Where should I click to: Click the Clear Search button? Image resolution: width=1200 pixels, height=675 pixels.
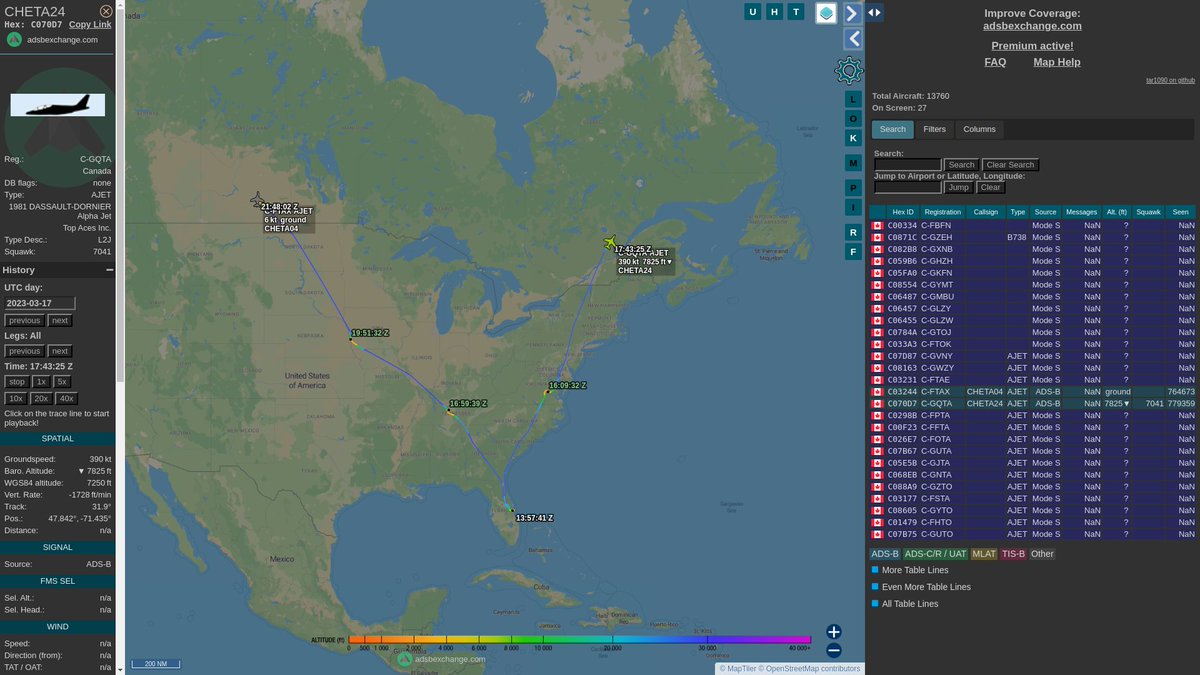pos(1010,165)
